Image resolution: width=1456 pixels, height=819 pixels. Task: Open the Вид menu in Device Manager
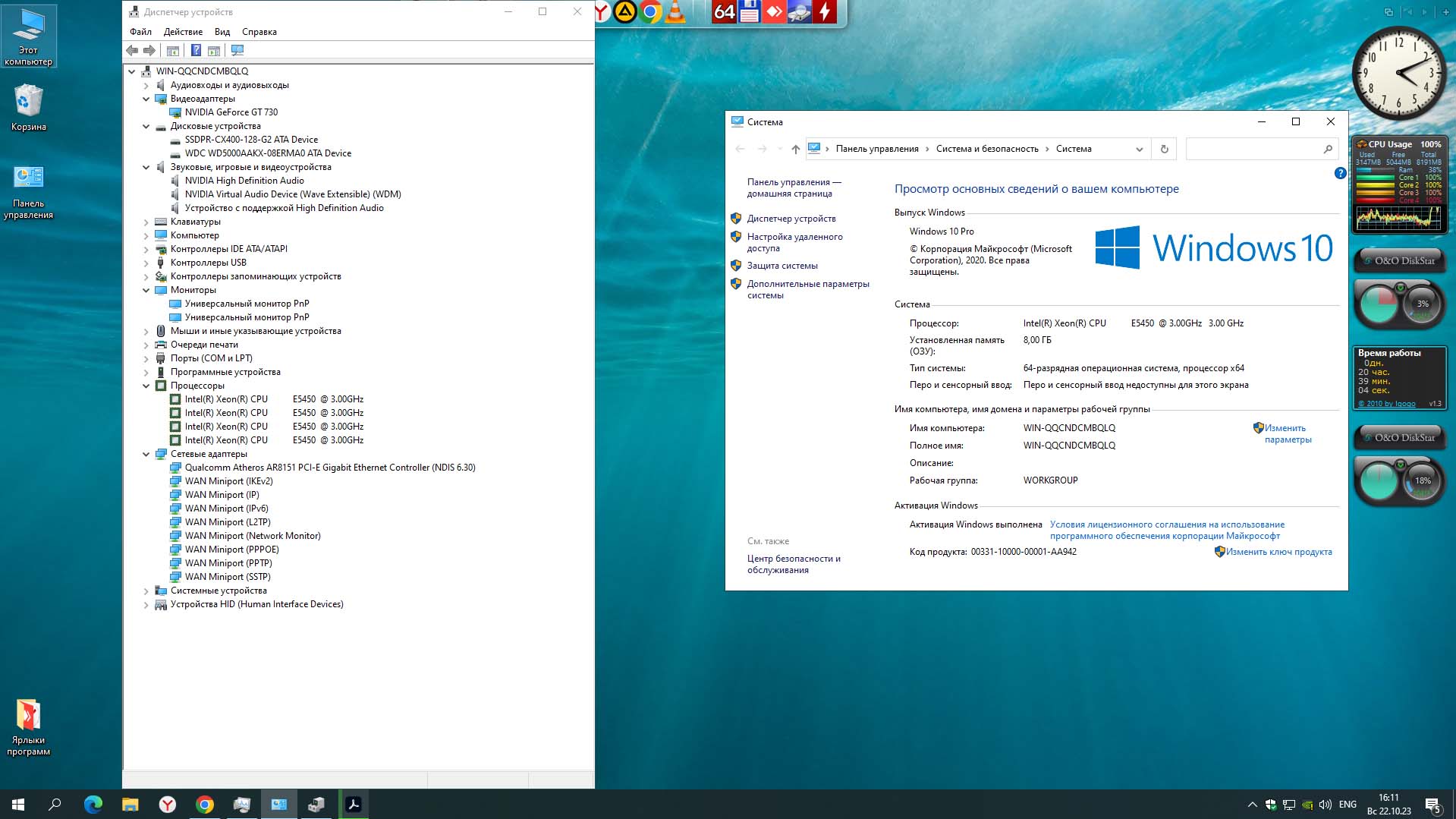click(222, 32)
